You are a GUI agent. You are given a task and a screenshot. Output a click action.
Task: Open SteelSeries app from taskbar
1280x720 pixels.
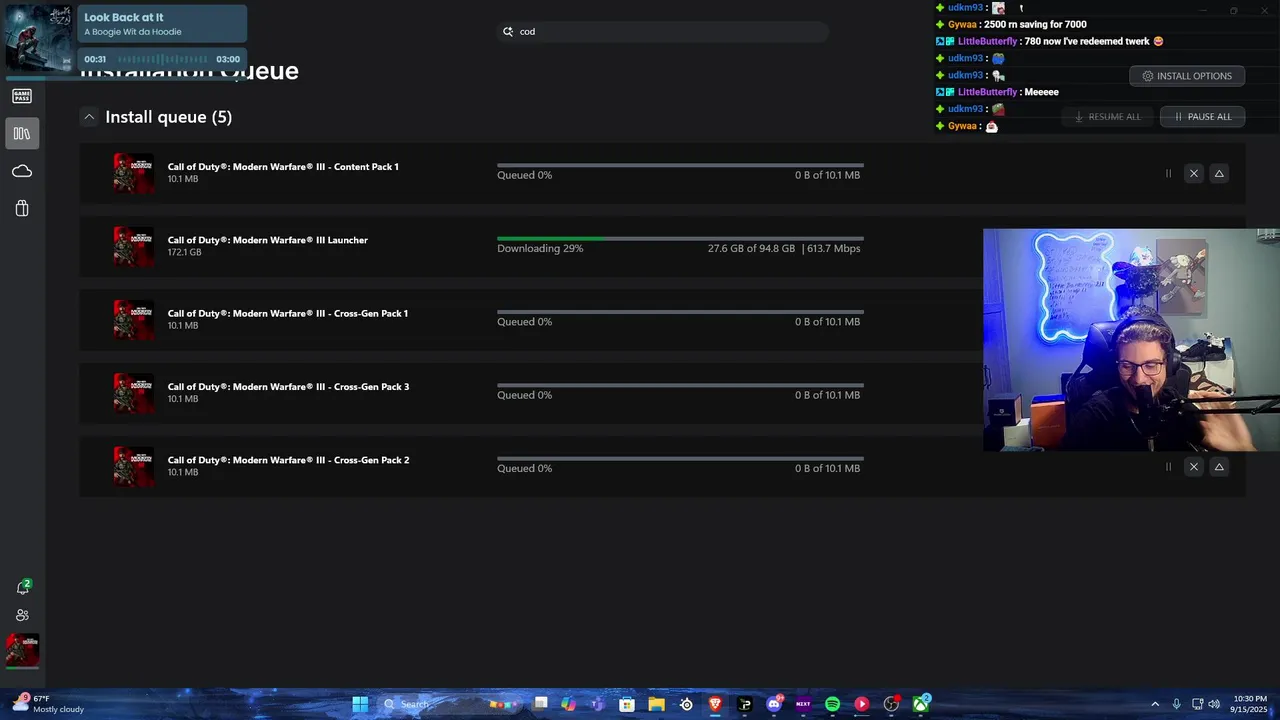coord(686,704)
